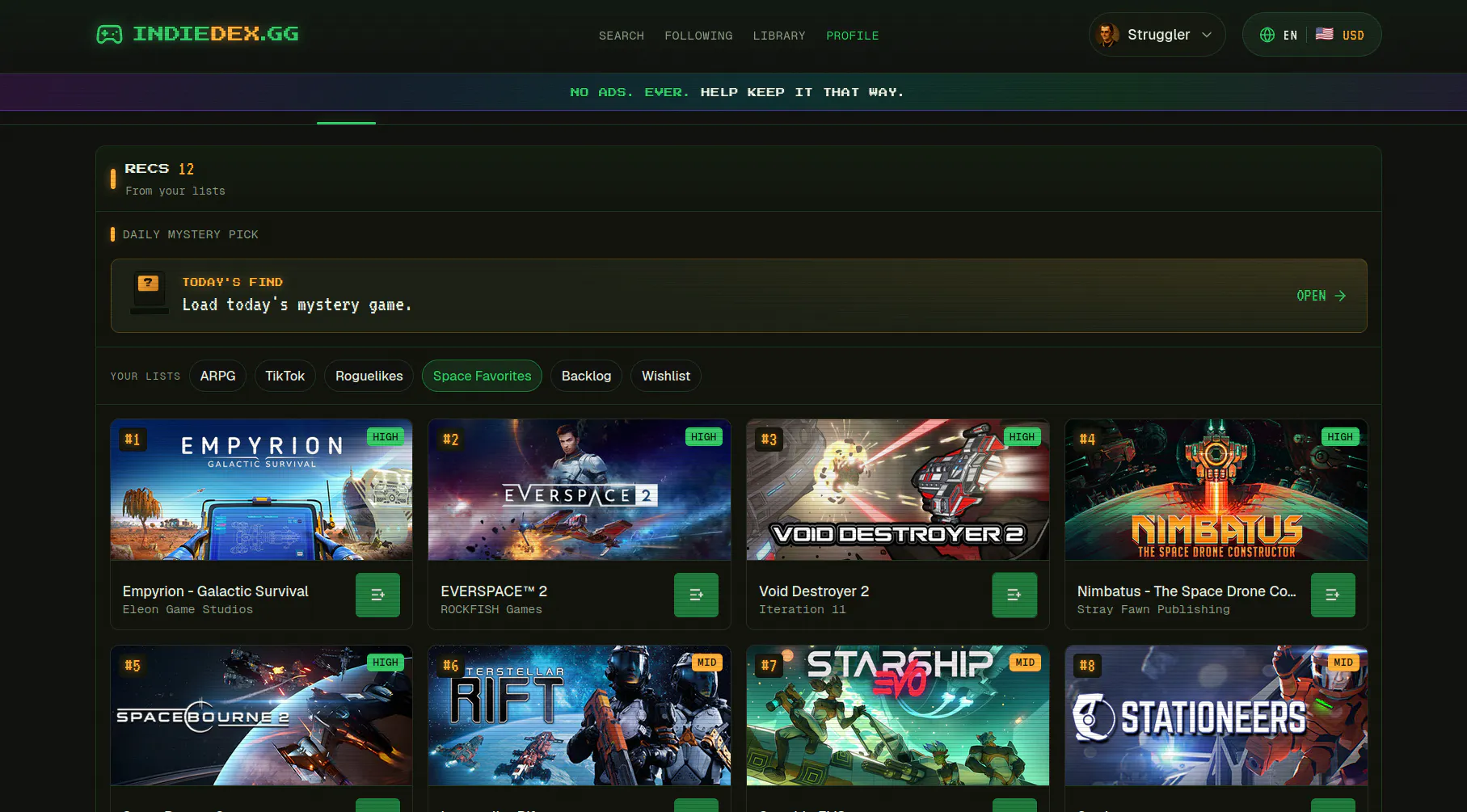
Task: Go to the SEARCH nav item
Action: (621, 36)
